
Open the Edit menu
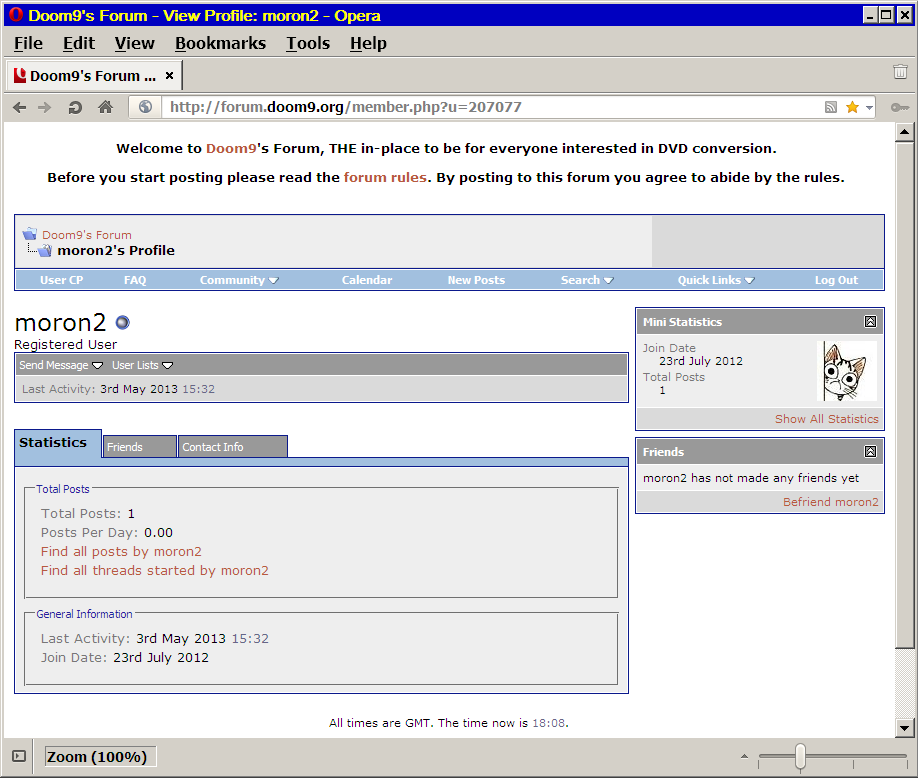78,43
